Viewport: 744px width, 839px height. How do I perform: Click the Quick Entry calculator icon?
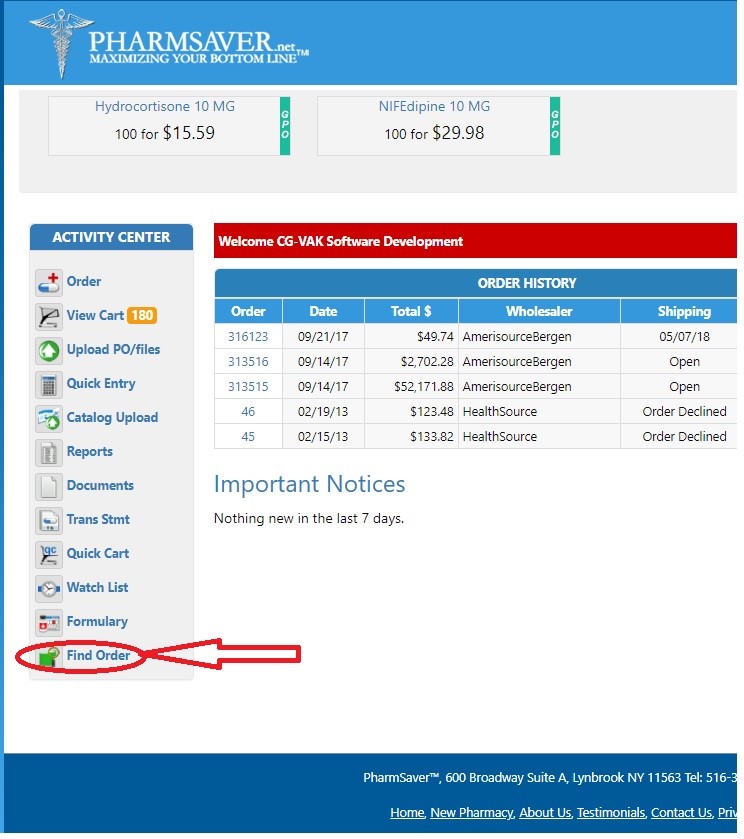pos(49,384)
